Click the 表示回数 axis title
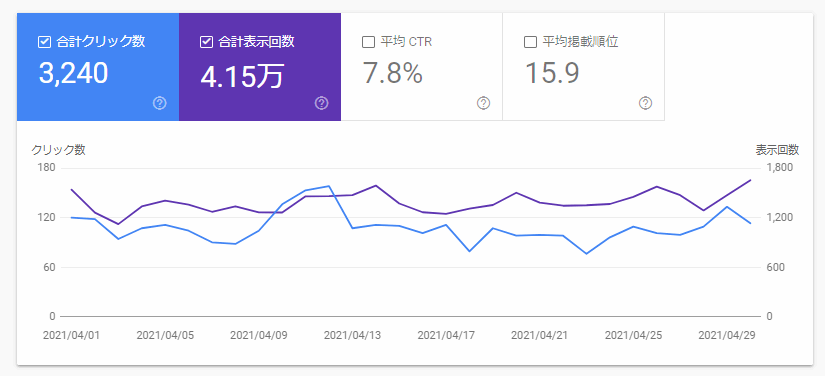Viewport: 825px width, 376px height. coord(778,150)
